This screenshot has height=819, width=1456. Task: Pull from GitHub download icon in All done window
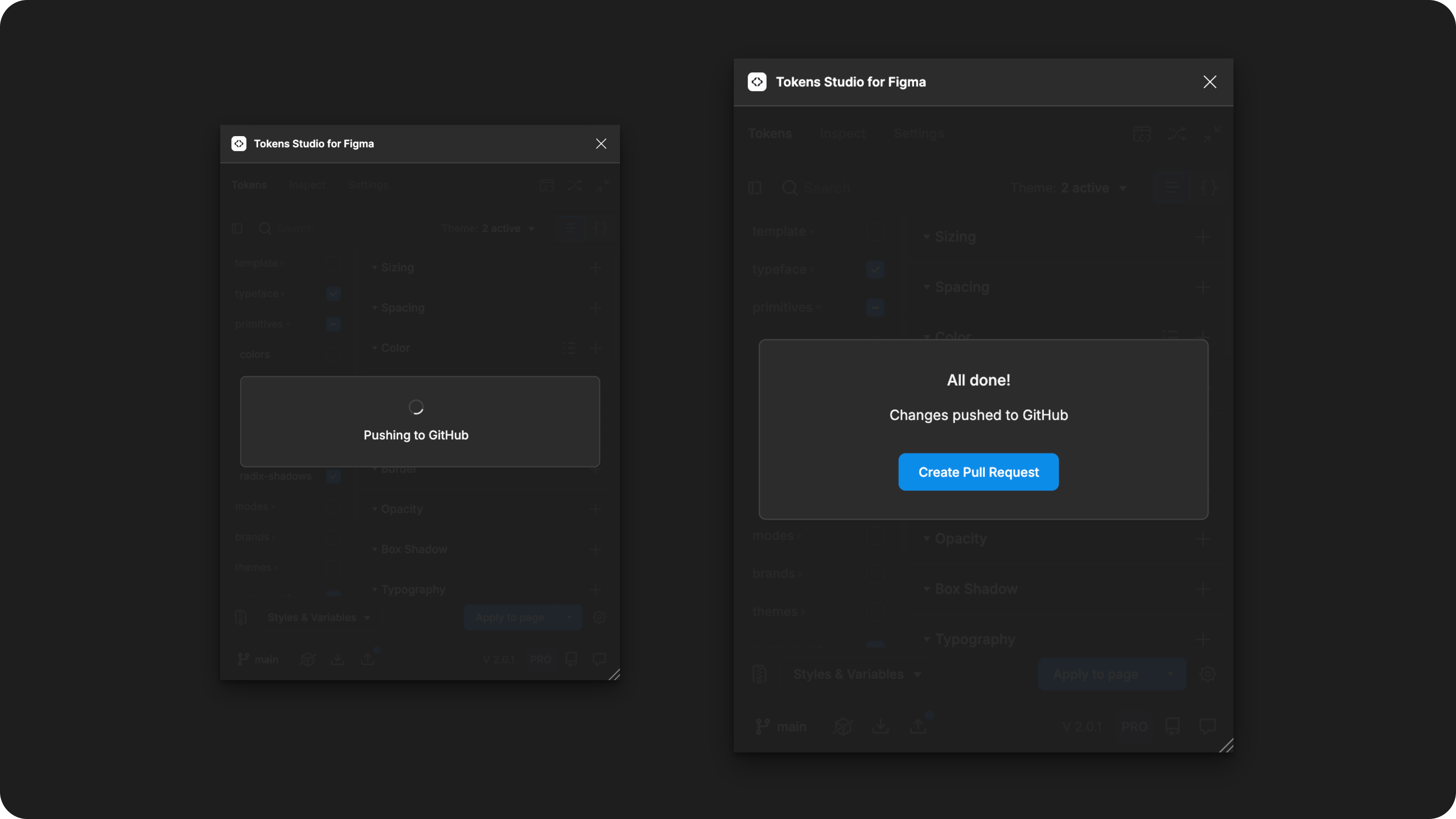(880, 726)
